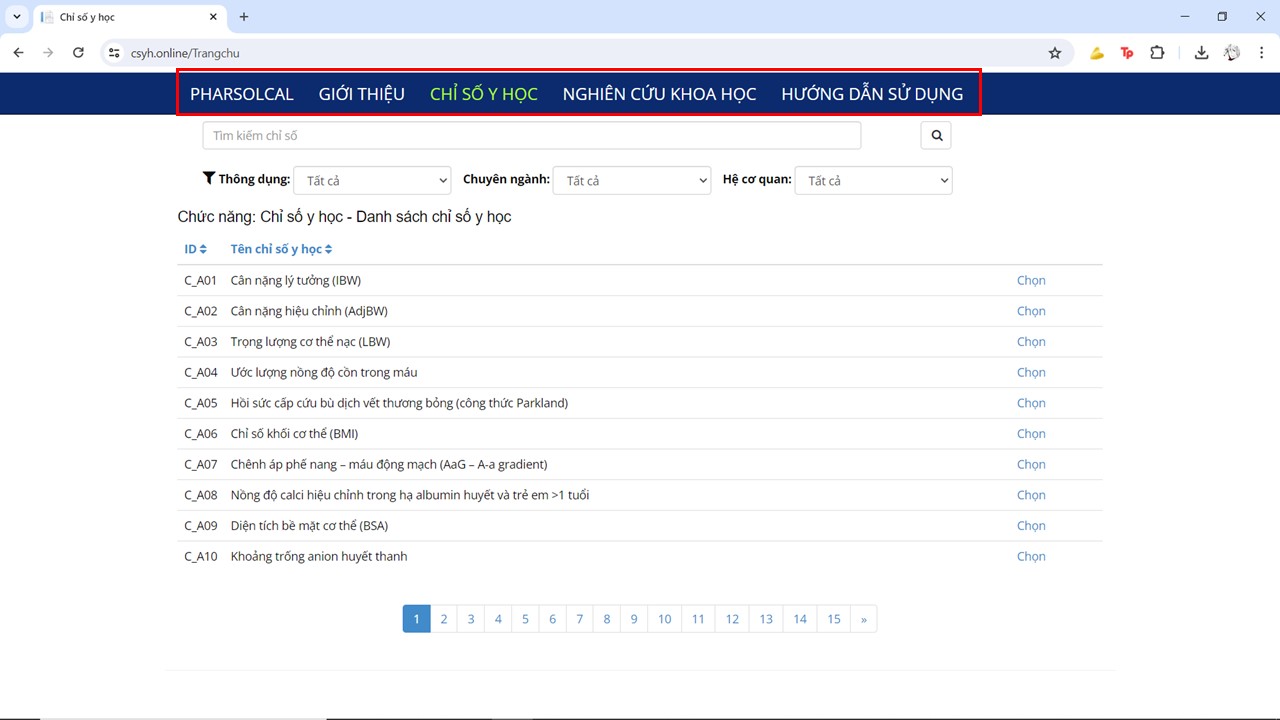
Task: Open NGHIÊN CỨU KHOA HỌC menu
Action: (659, 94)
